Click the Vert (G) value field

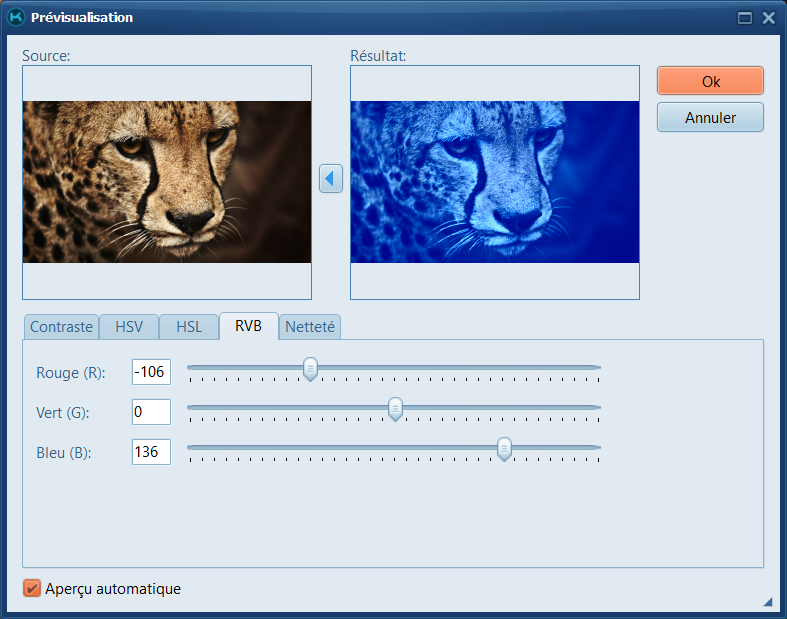coord(151,412)
